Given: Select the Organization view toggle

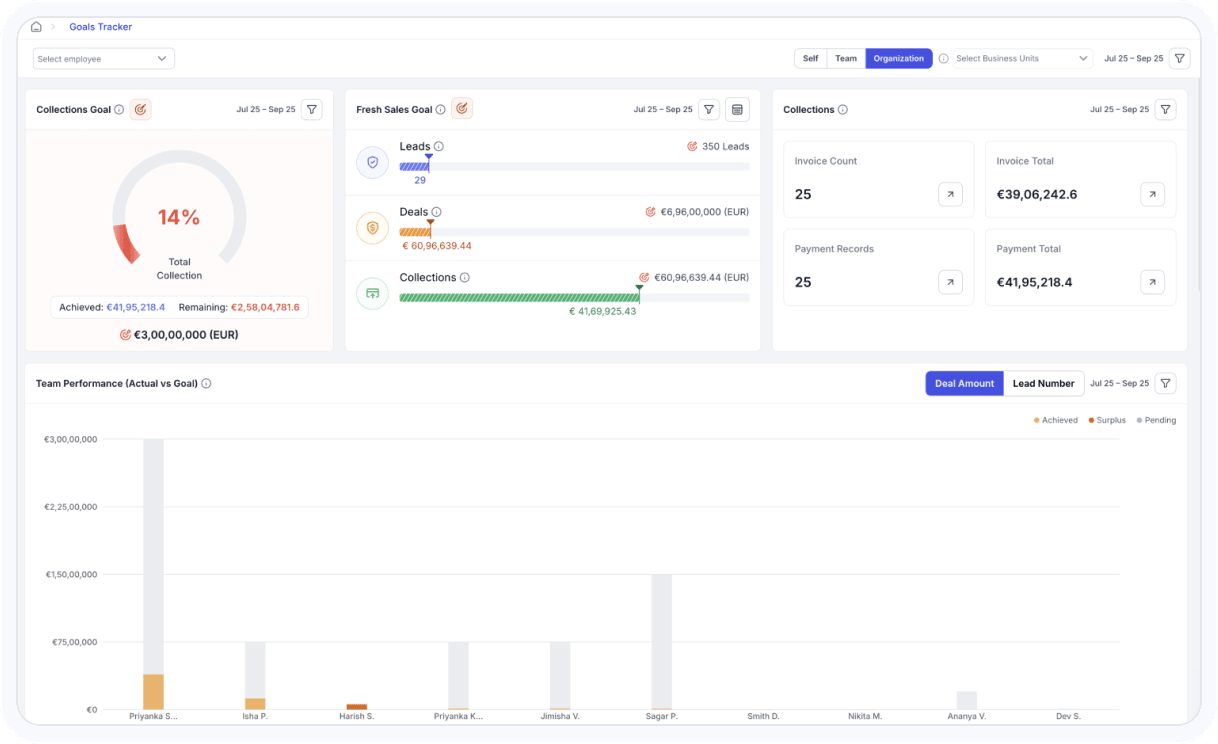Looking at the screenshot, I should [898, 59].
